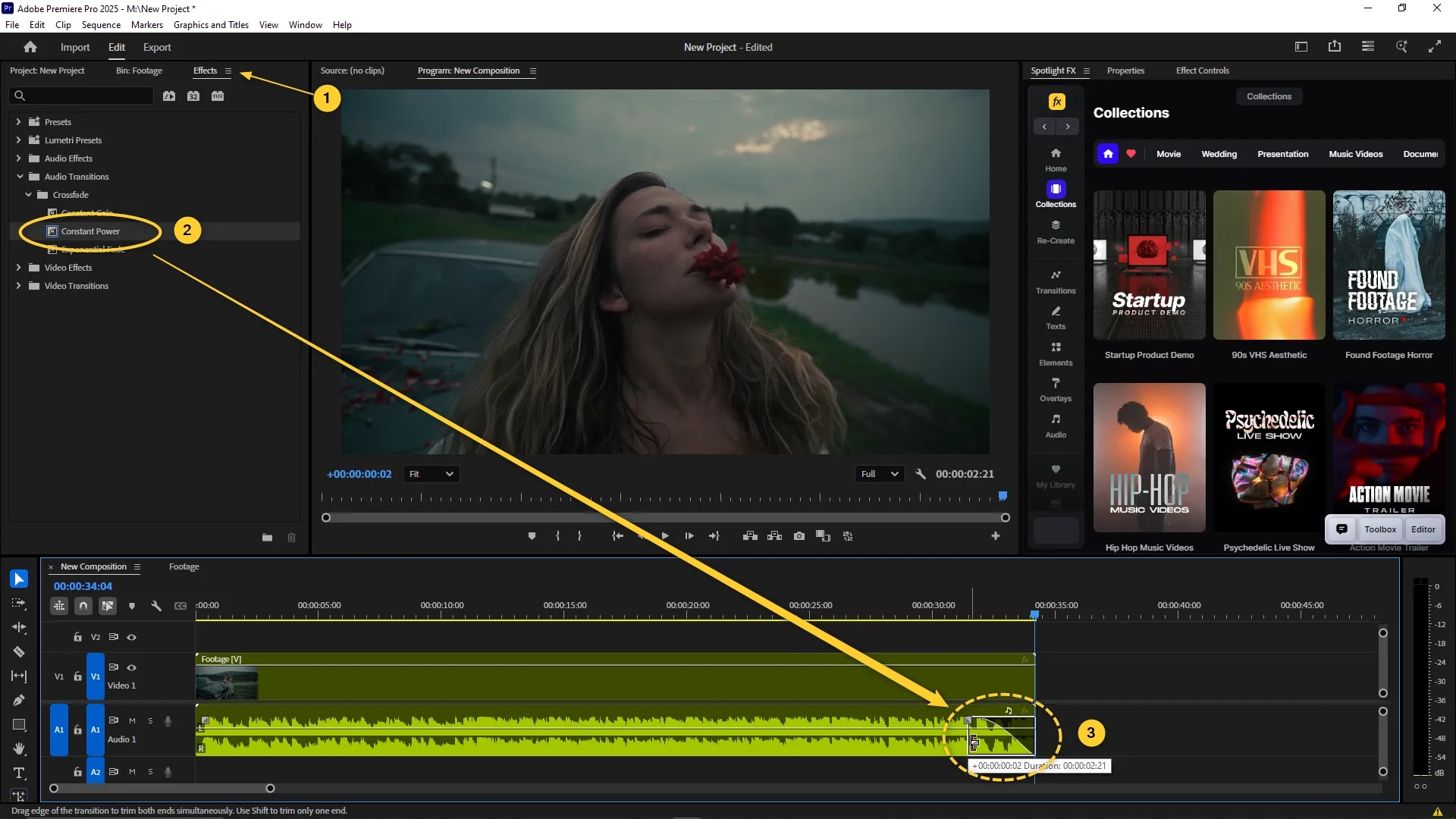The height and width of the screenshot is (819, 1456).
Task: Switch to Bin: Footage tab
Action: tap(139, 71)
